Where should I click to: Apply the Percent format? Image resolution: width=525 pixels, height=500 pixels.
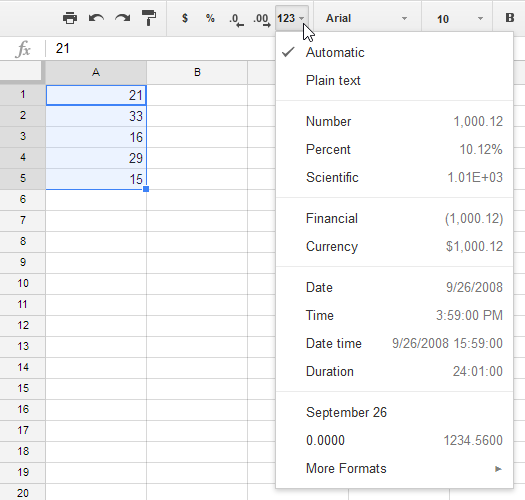394,149
